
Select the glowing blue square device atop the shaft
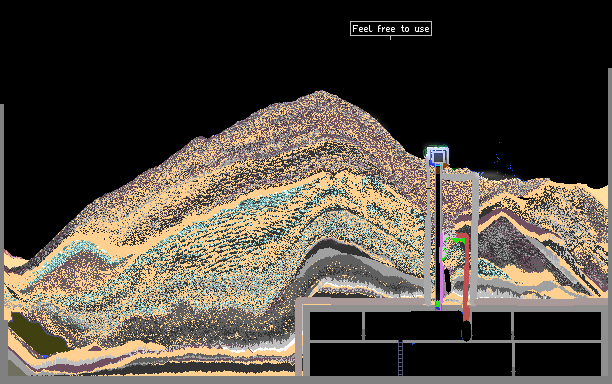coord(438,156)
